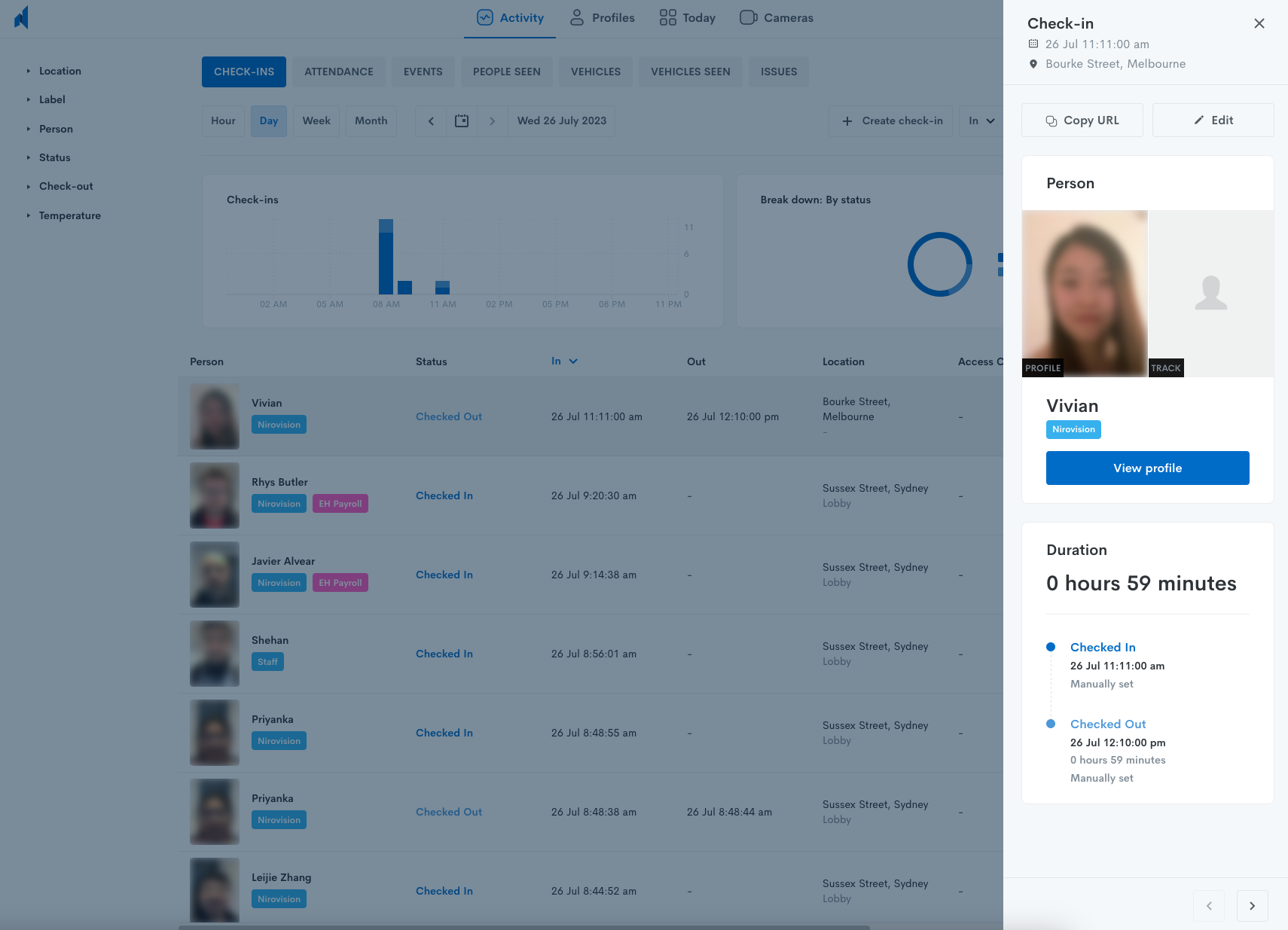Image resolution: width=1288 pixels, height=930 pixels.
Task: Click Javier Alvear's EH Payroll label
Action: pos(340,583)
